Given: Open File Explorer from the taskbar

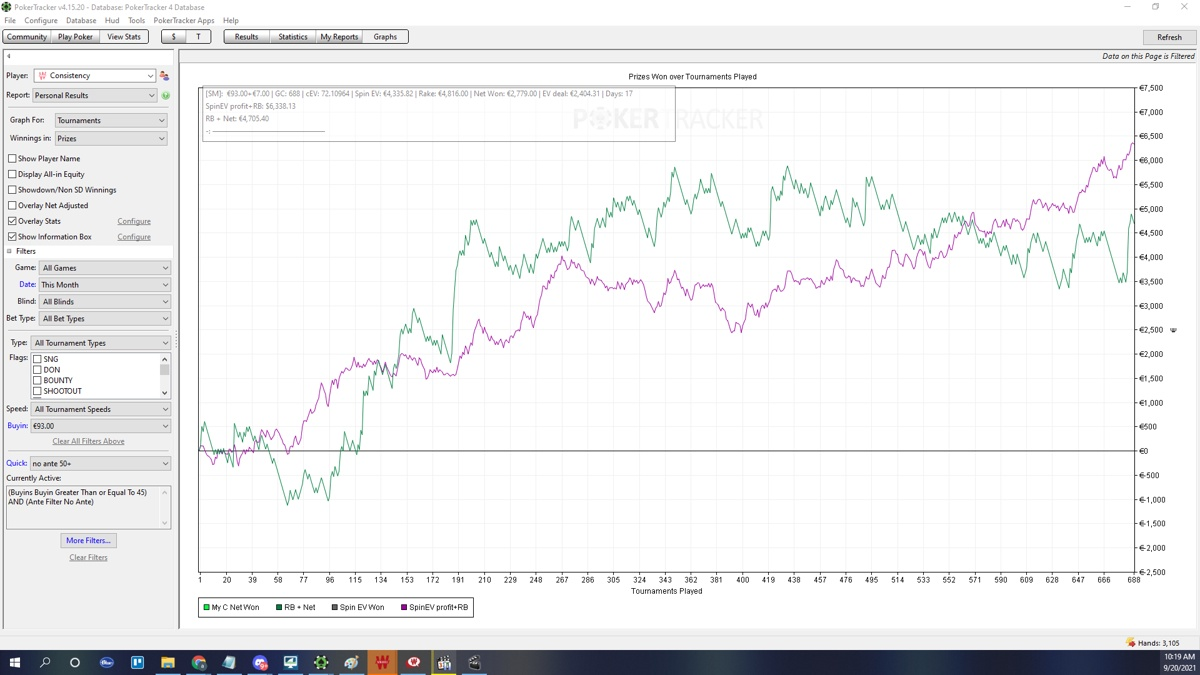Looking at the screenshot, I should click(168, 663).
